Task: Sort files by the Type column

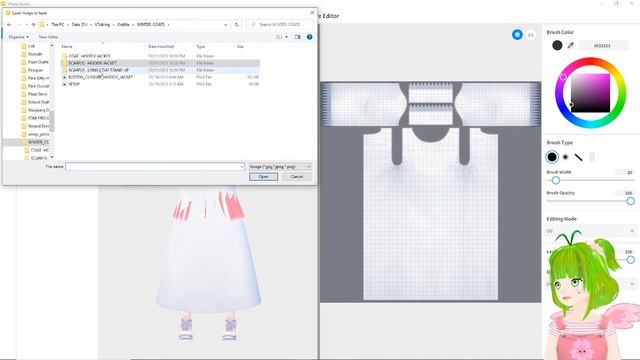Action: tap(200, 47)
